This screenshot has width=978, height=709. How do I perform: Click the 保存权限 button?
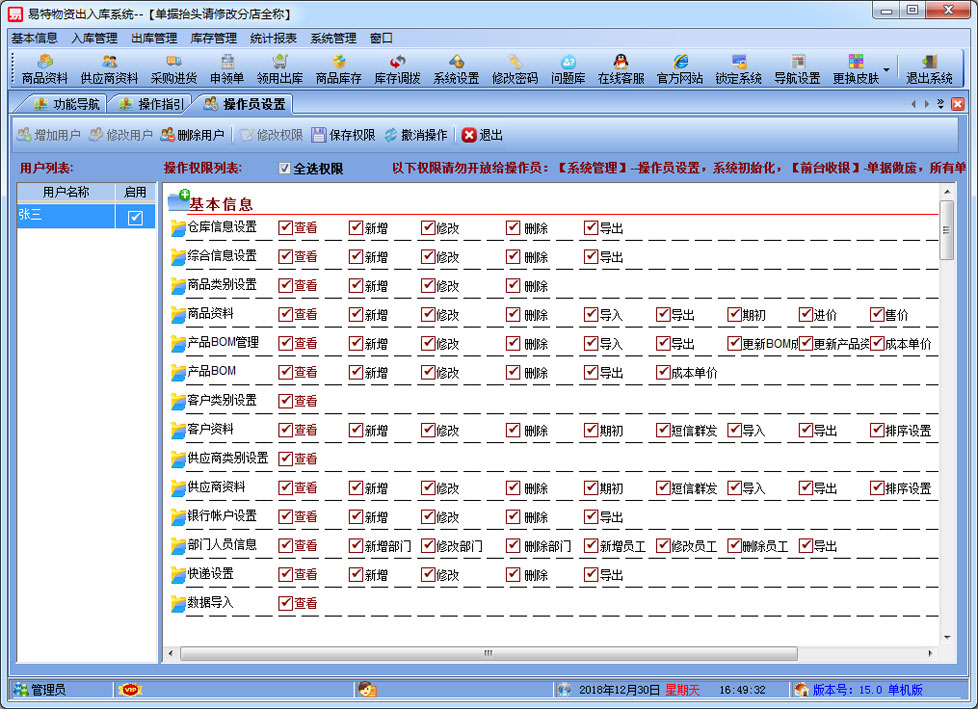coord(343,135)
